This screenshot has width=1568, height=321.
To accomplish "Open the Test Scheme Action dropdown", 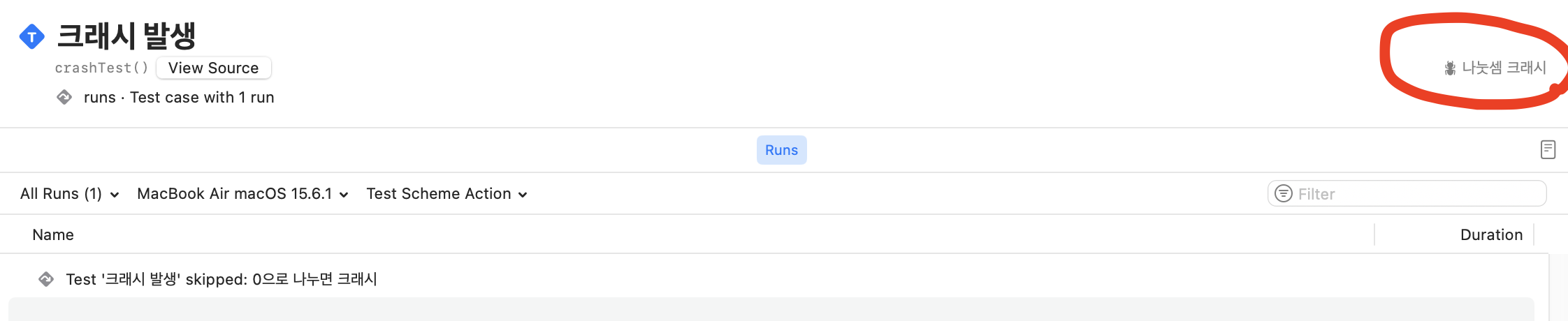I will tap(447, 194).
